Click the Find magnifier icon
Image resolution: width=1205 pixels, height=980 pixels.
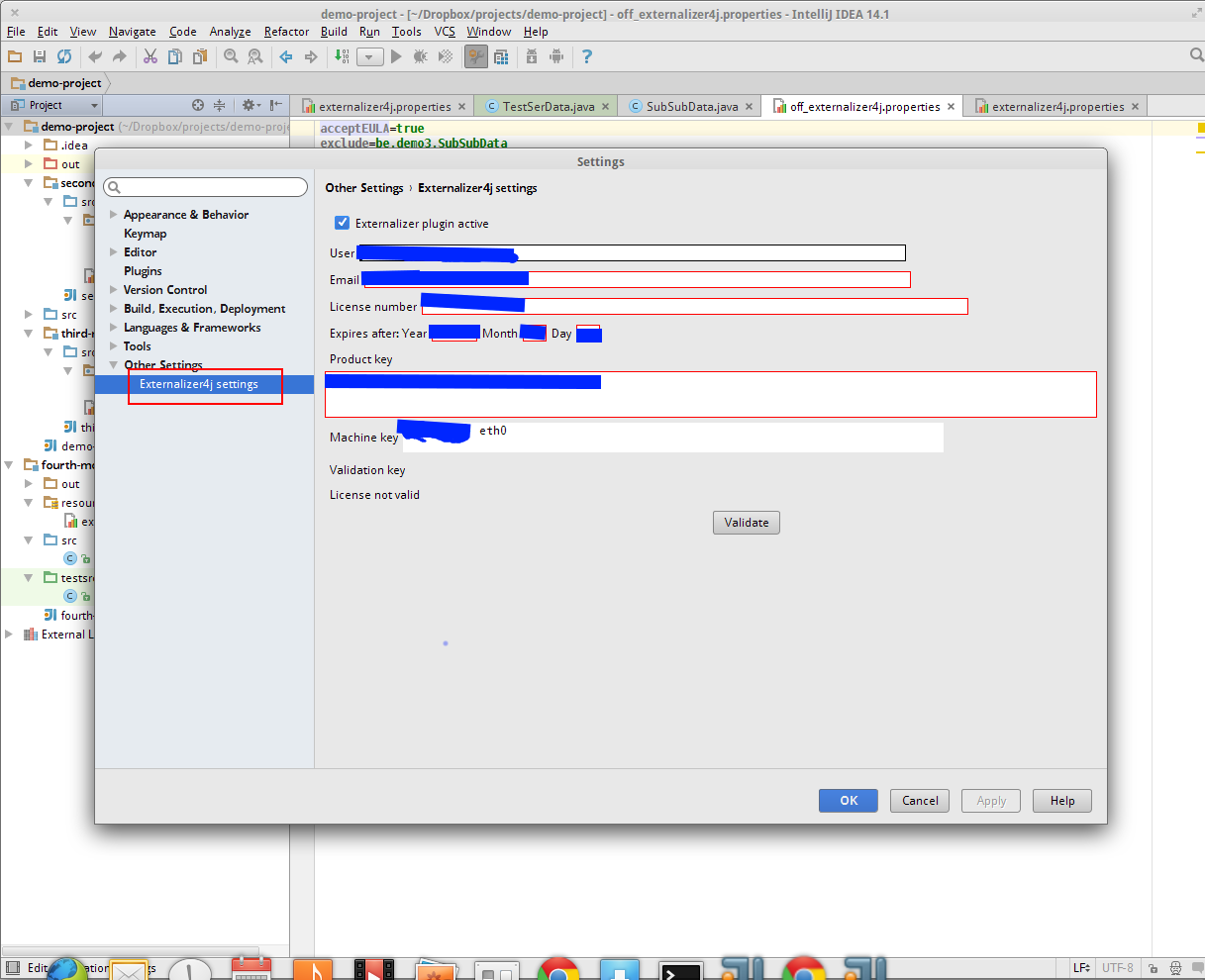point(231,56)
